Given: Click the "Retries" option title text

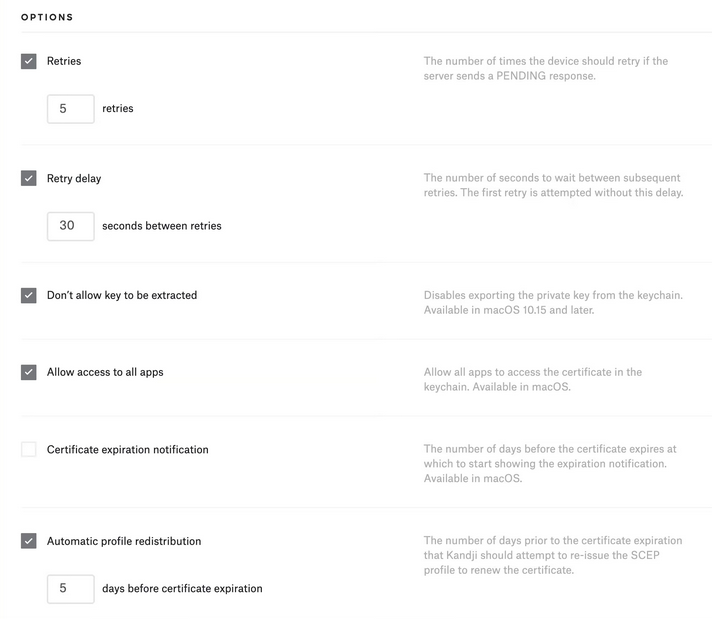Looking at the screenshot, I should click(64, 61).
